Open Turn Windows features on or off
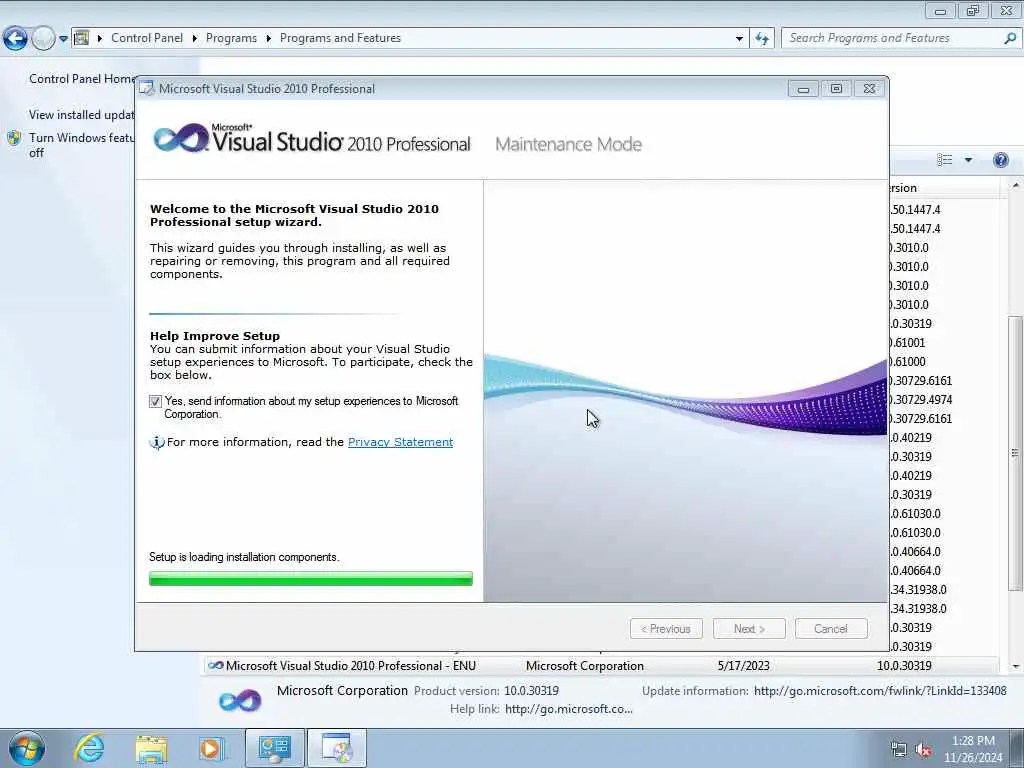The width and height of the screenshot is (1024, 768). [82, 145]
